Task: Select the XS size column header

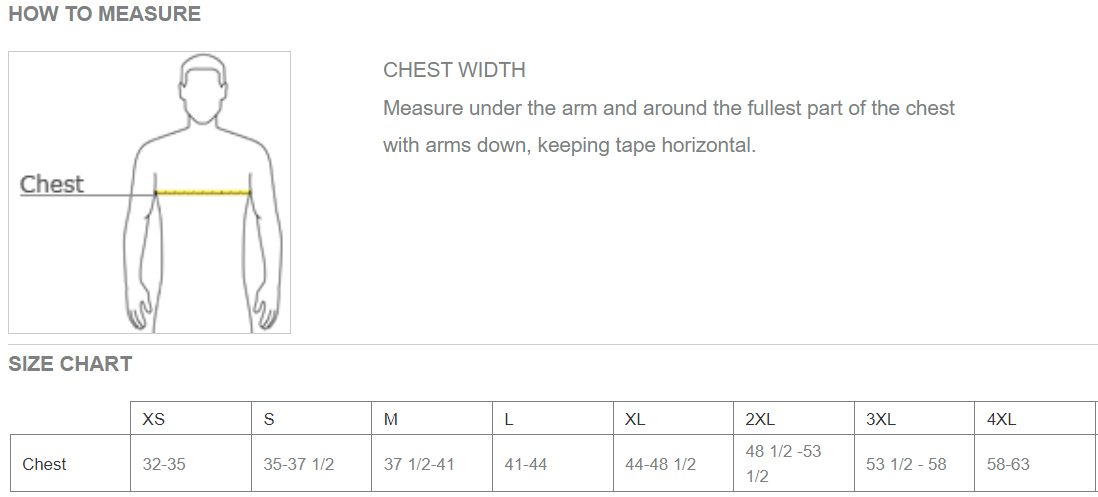Action: point(154,419)
